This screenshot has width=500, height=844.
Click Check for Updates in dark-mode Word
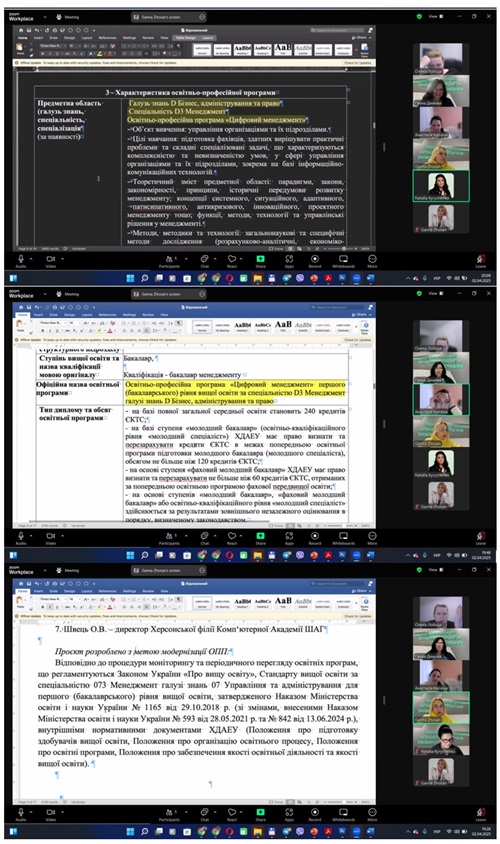(358, 62)
